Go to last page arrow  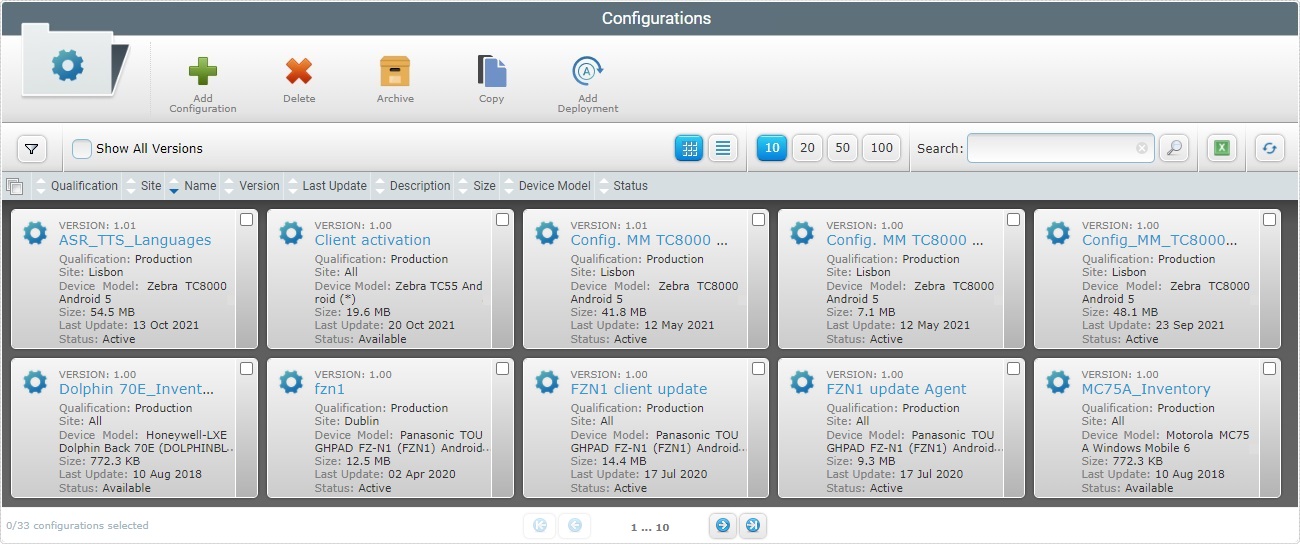tap(753, 525)
